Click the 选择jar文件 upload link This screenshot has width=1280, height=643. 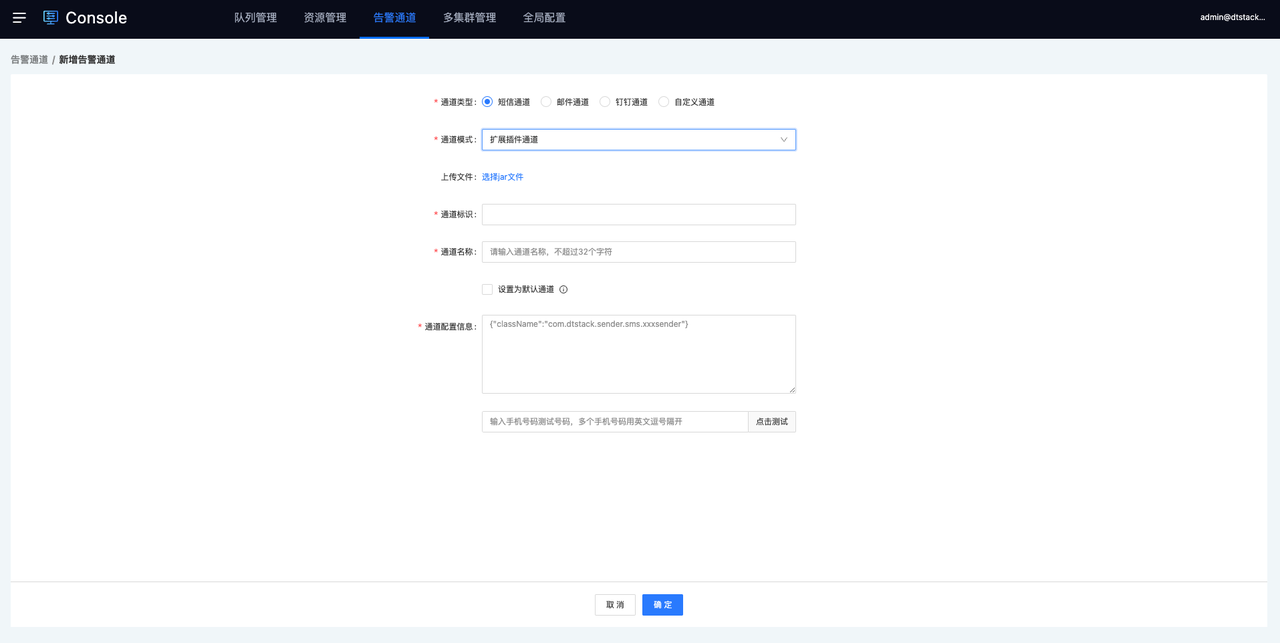click(x=503, y=177)
